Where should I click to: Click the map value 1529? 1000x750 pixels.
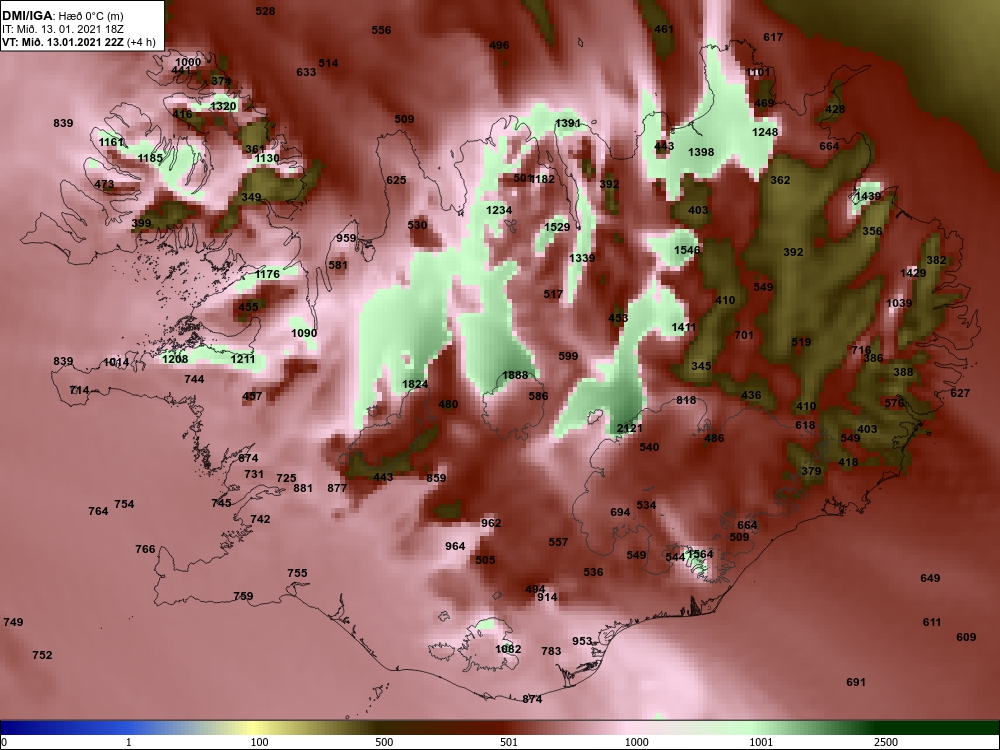pos(557,227)
